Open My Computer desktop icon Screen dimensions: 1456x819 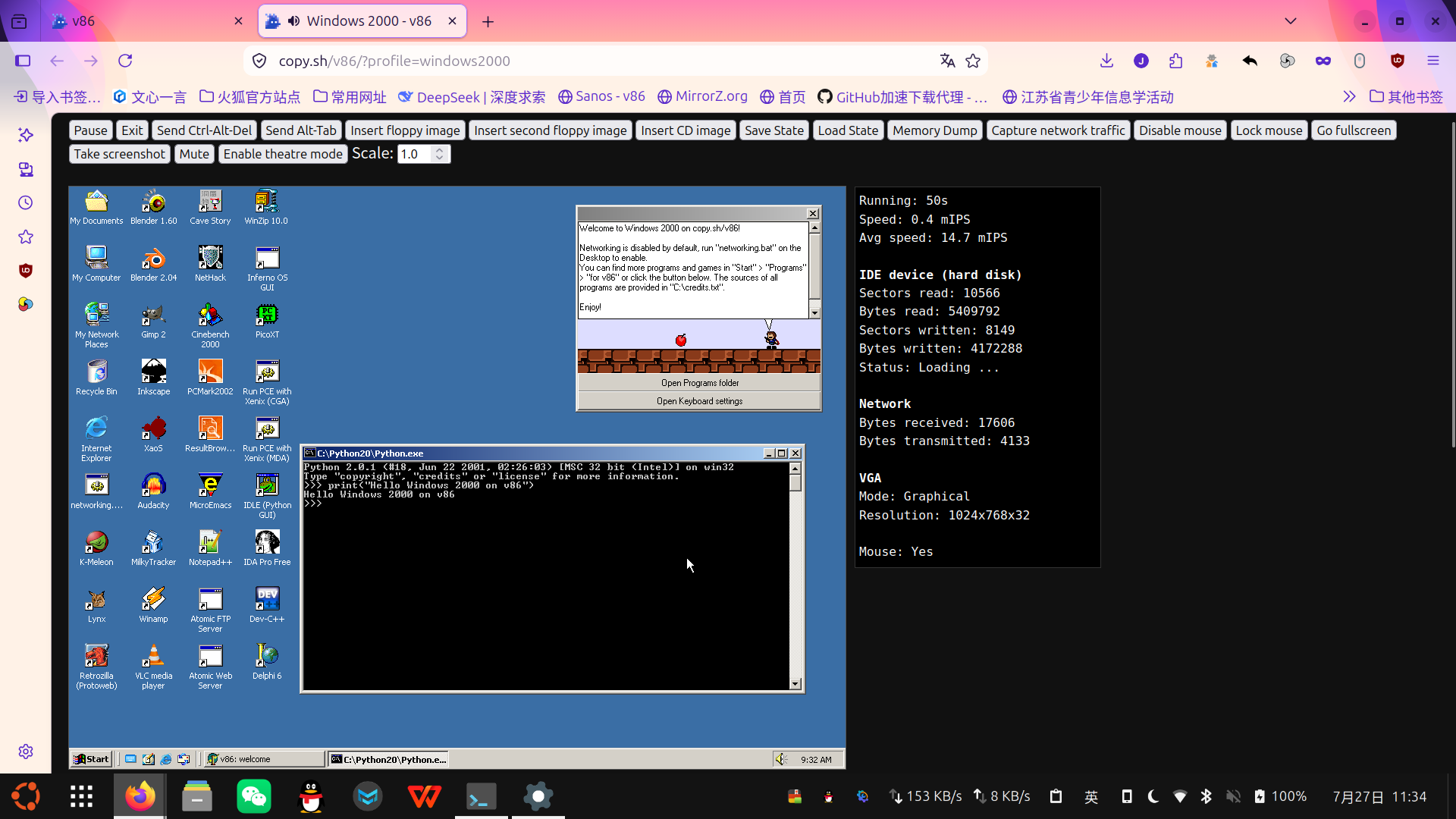[96, 264]
